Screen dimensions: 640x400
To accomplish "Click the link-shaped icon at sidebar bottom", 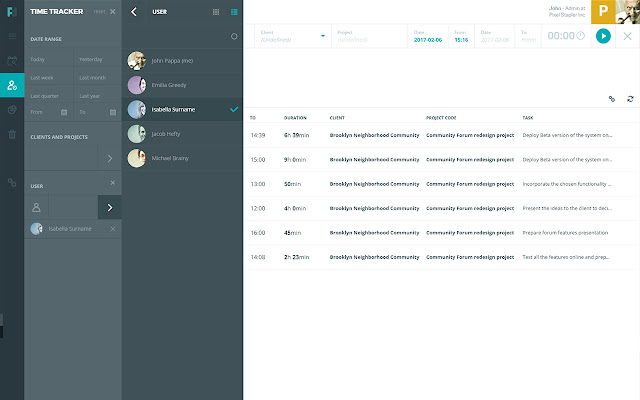I will 12,183.
